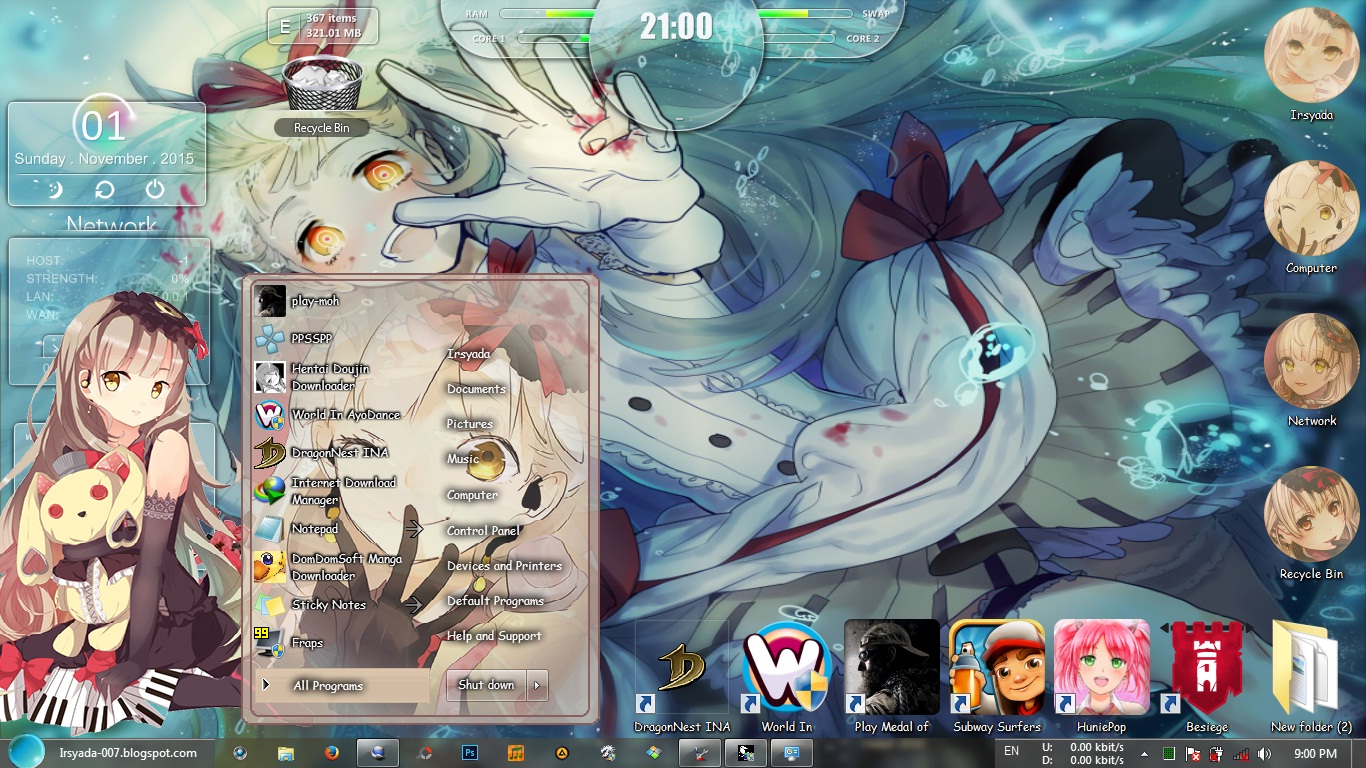The width and height of the screenshot is (1366, 768).
Task: Open the Shut down options arrow
Action: (537, 685)
